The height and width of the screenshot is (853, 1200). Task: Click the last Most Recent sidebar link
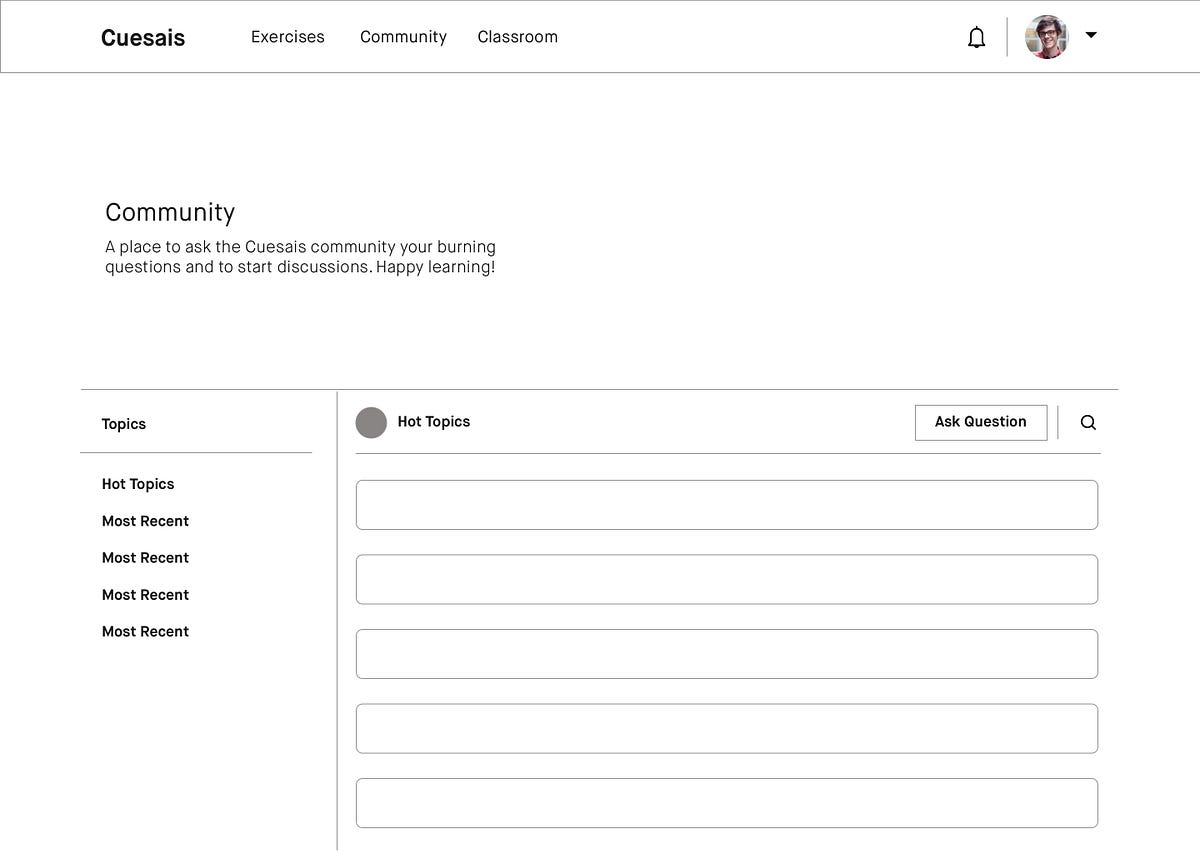pyautogui.click(x=145, y=632)
